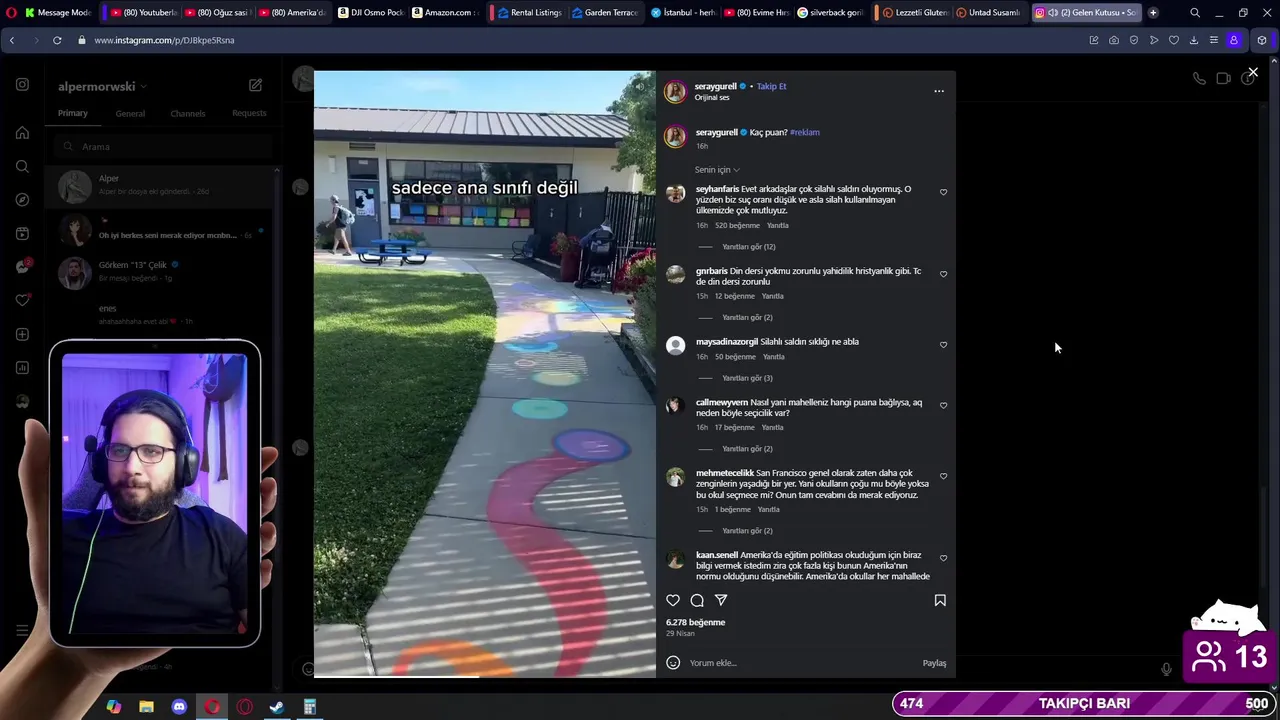Create new post with plus icon
The height and width of the screenshot is (720, 1280).
pos(22,334)
